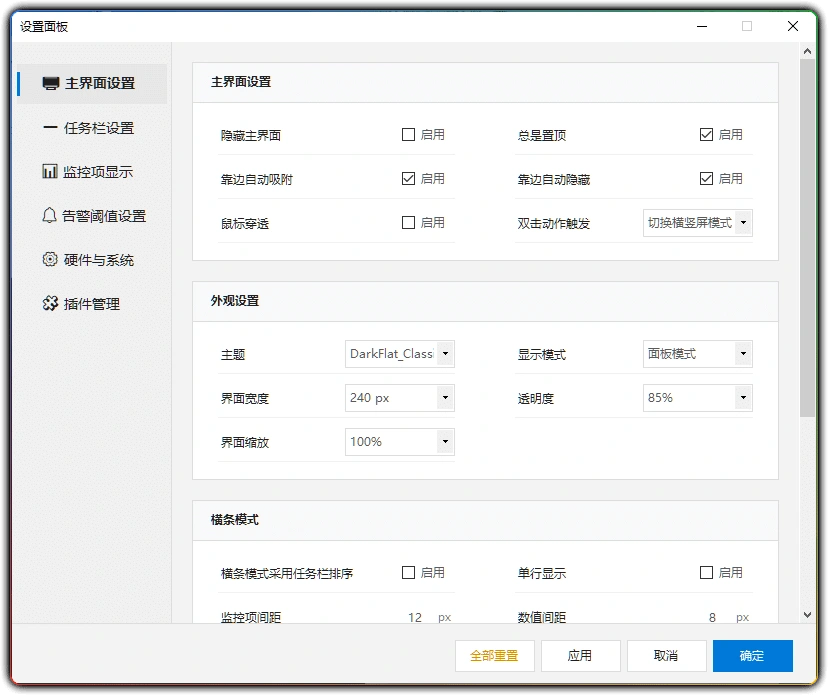828x695 pixels.
Task: Open 显示模式 dropdown
Action: (698, 354)
